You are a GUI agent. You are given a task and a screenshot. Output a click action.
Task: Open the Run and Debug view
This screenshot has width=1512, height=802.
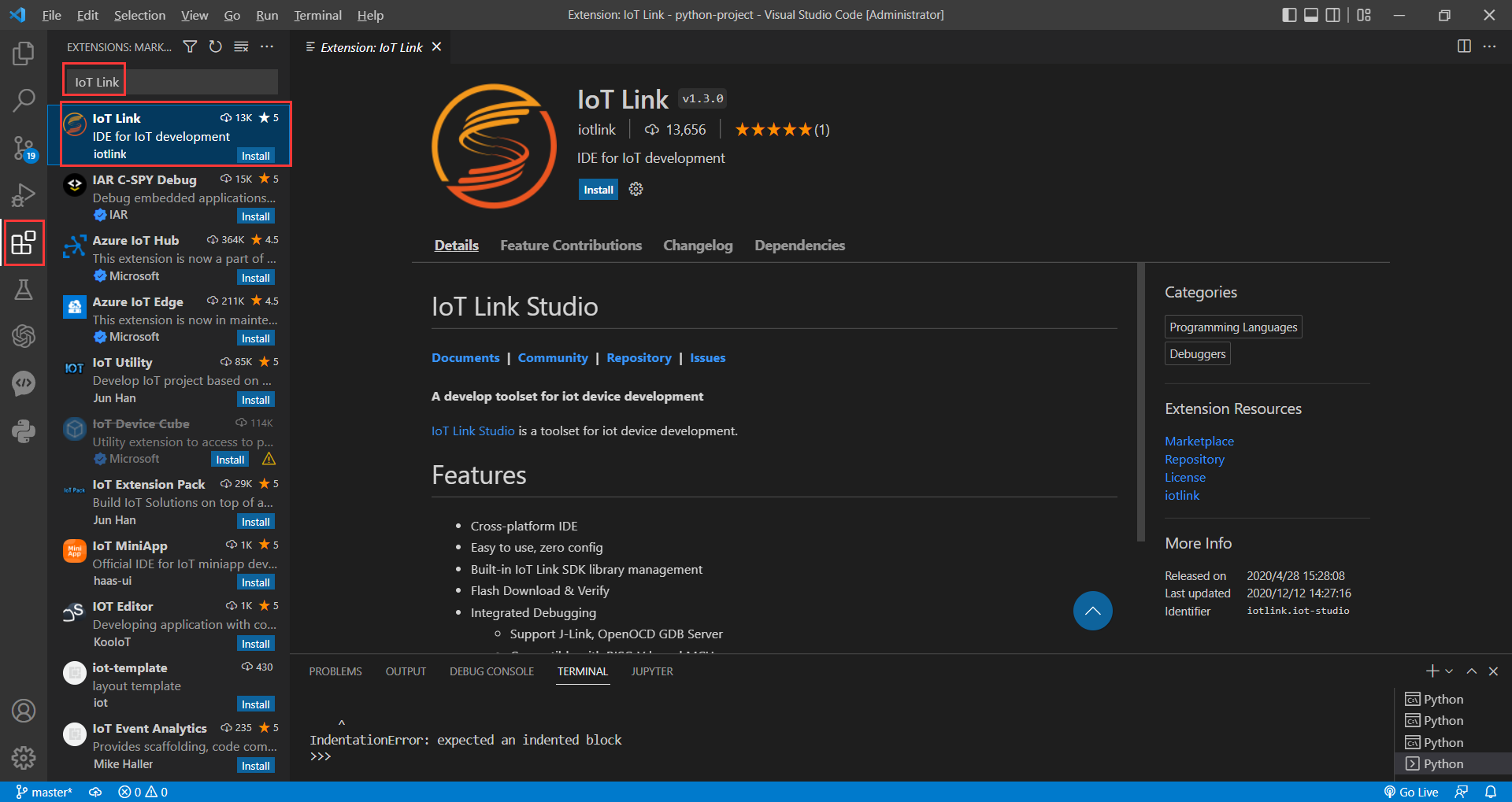click(x=24, y=194)
